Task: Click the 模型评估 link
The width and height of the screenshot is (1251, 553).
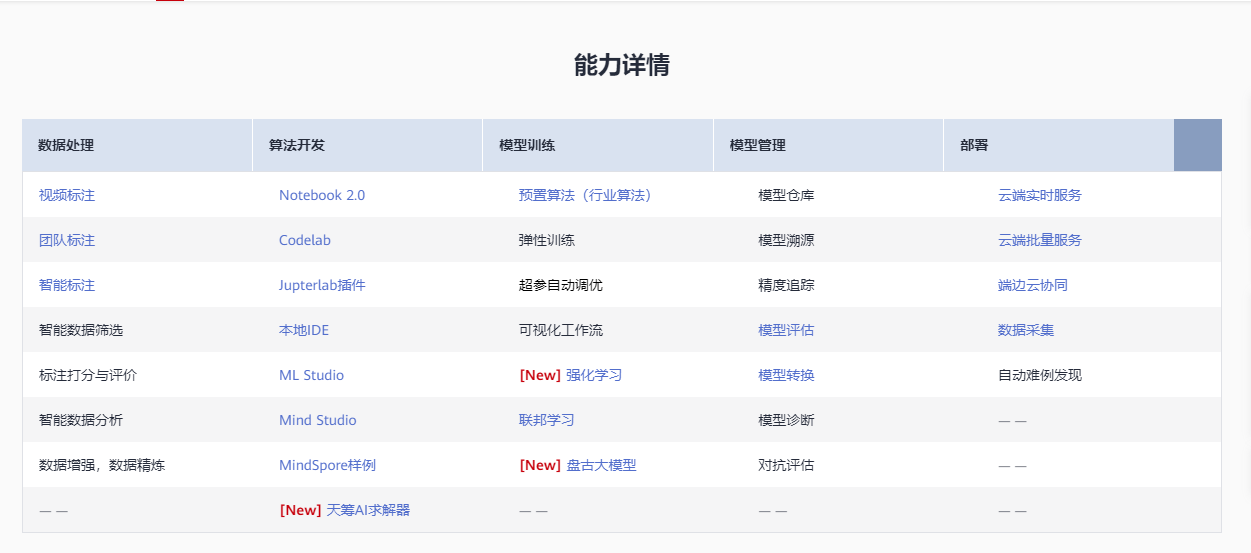Action: (787, 330)
